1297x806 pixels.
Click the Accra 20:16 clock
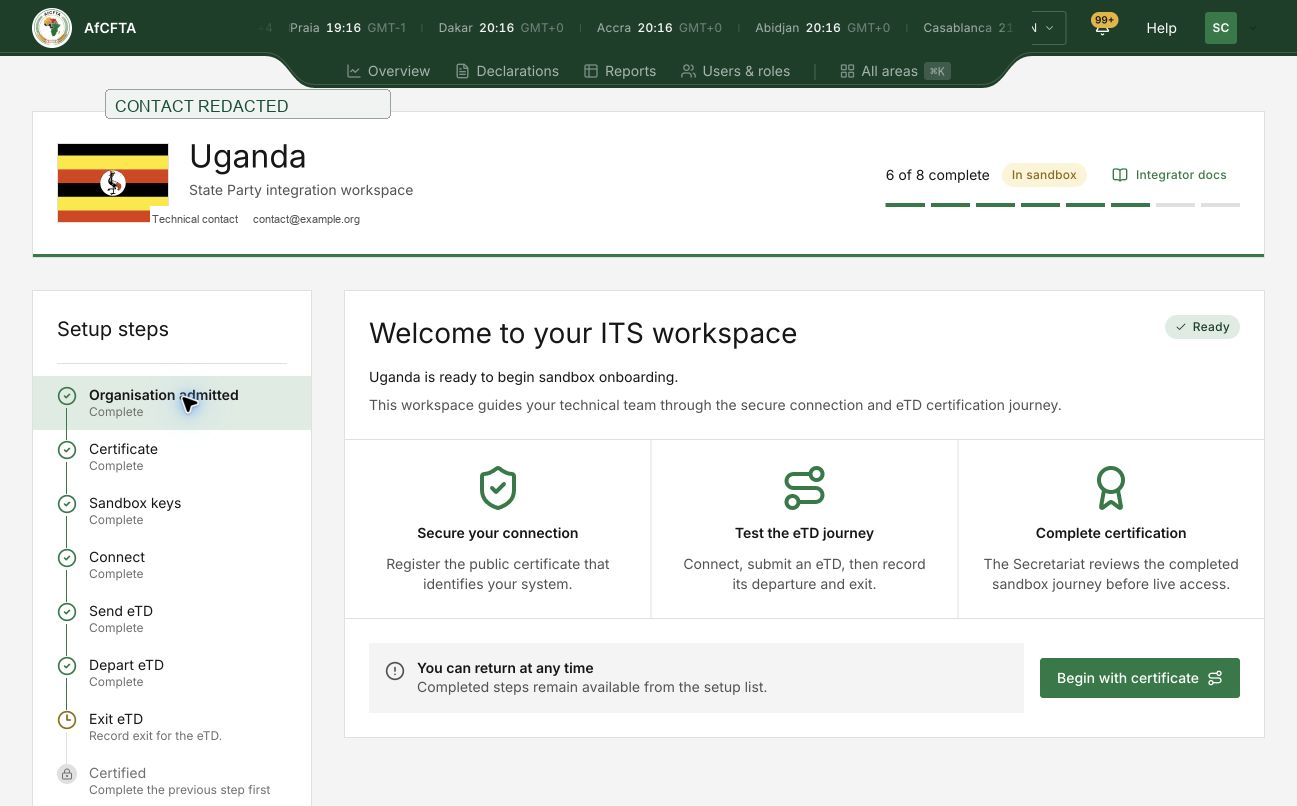pos(659,28)
